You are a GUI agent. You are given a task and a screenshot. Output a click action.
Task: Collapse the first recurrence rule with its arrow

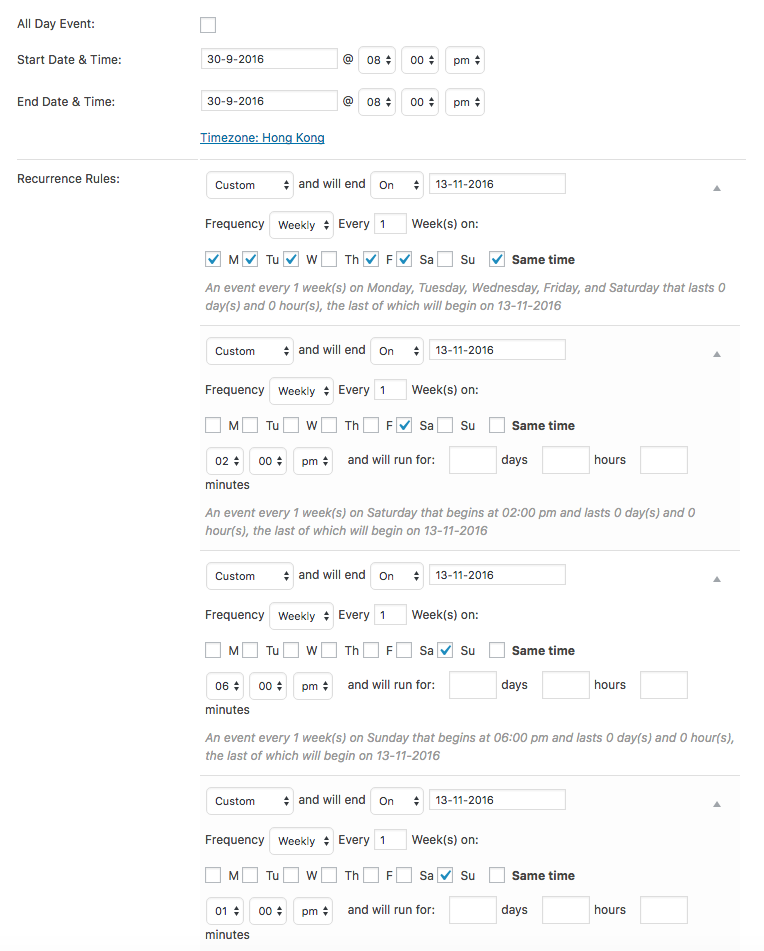pyautogui.click(x=716, y=188)
